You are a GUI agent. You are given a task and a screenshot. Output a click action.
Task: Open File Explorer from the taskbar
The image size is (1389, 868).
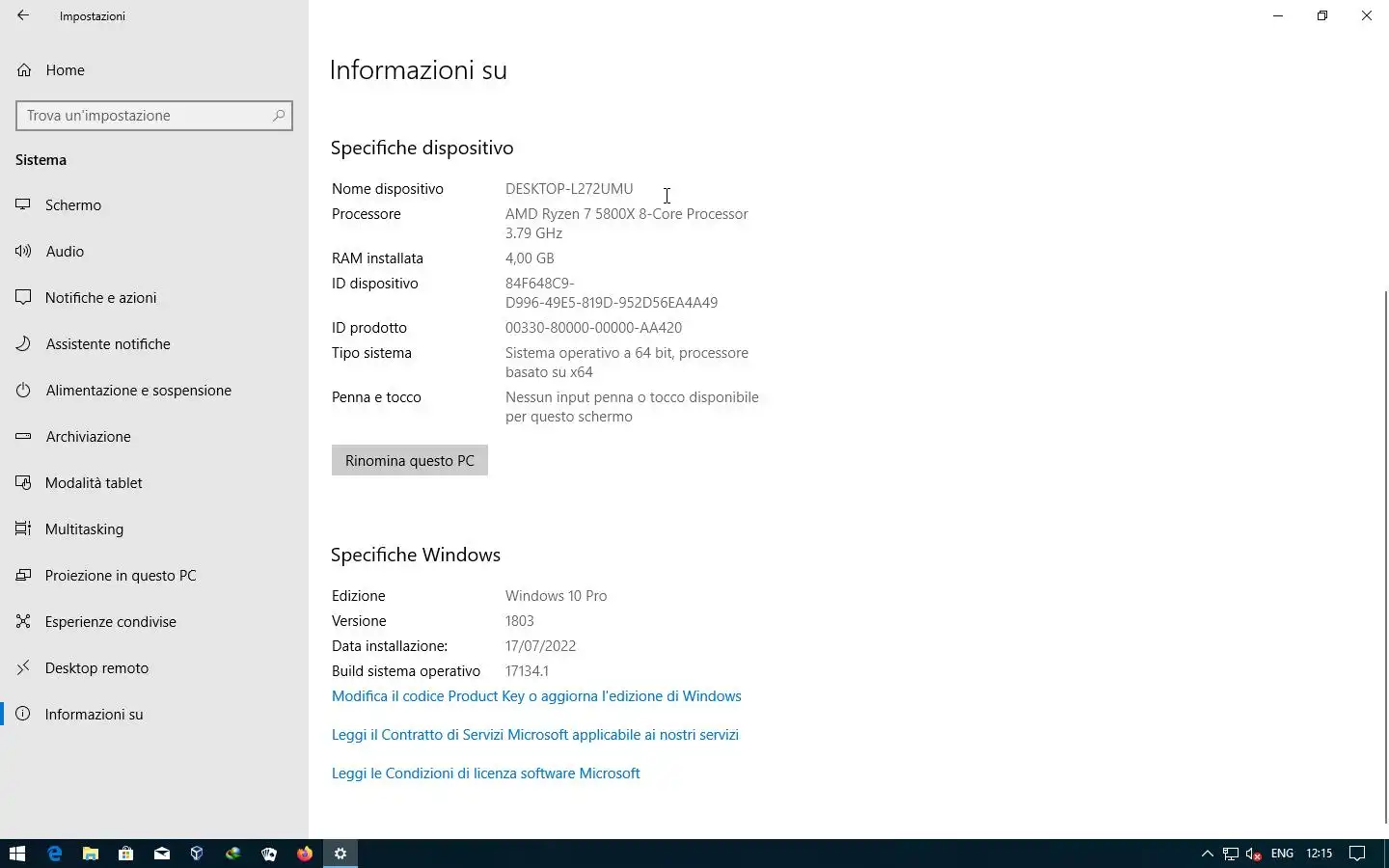[90, 854]
